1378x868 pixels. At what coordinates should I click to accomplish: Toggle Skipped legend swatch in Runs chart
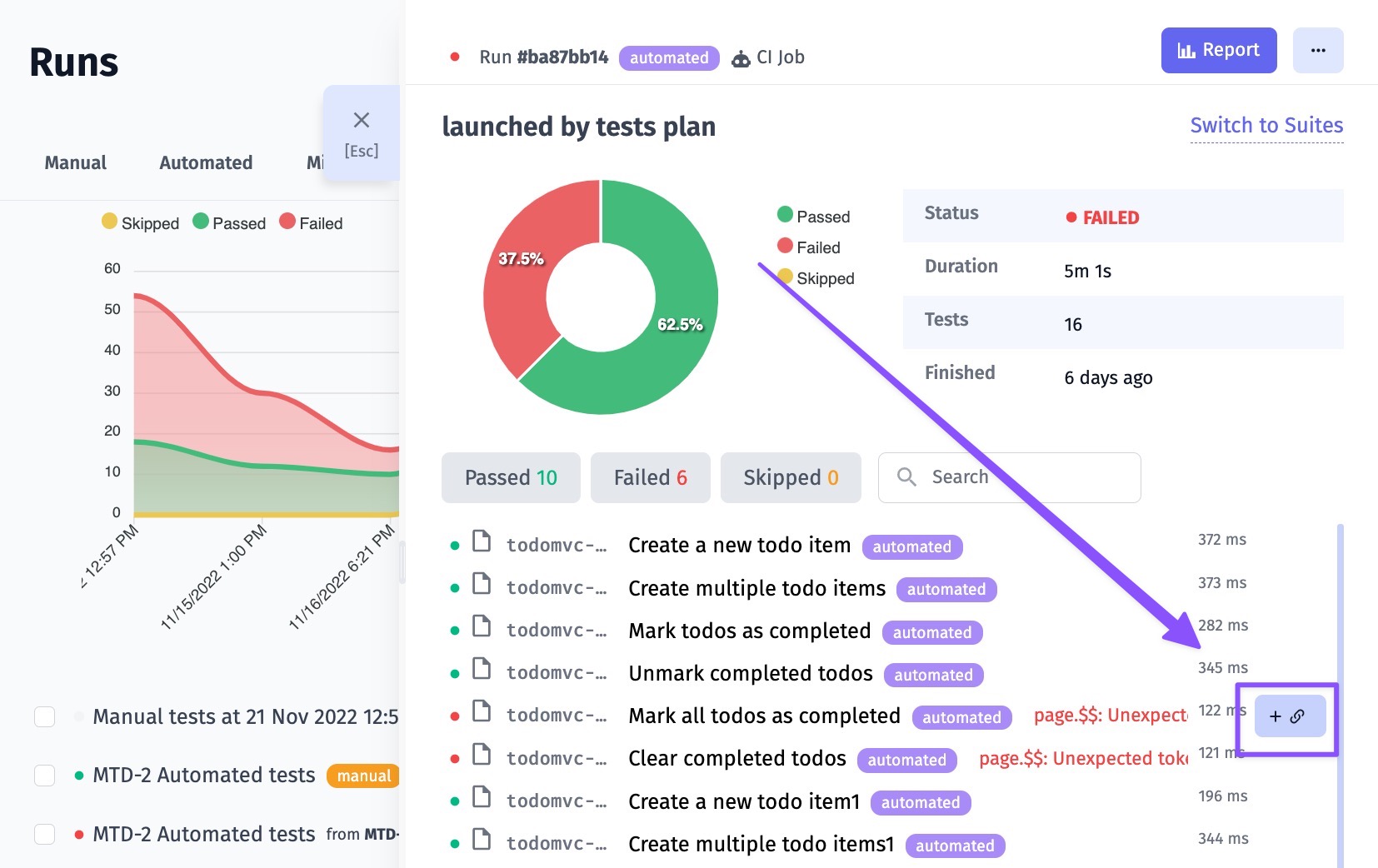109,222
